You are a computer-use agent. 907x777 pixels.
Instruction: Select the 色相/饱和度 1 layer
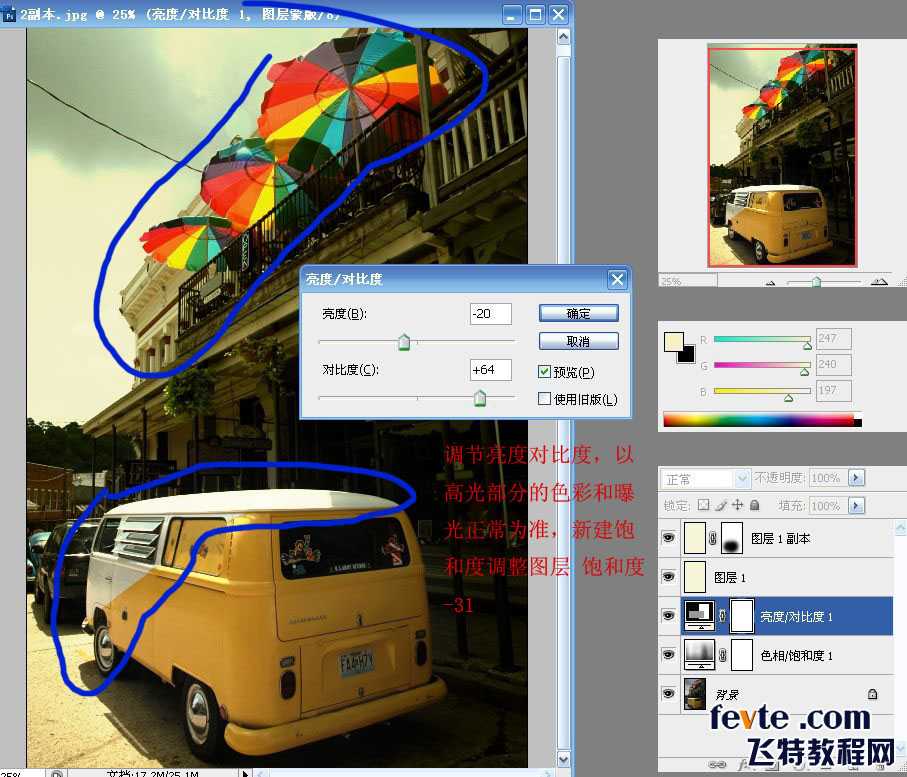[x=787, y=655]
